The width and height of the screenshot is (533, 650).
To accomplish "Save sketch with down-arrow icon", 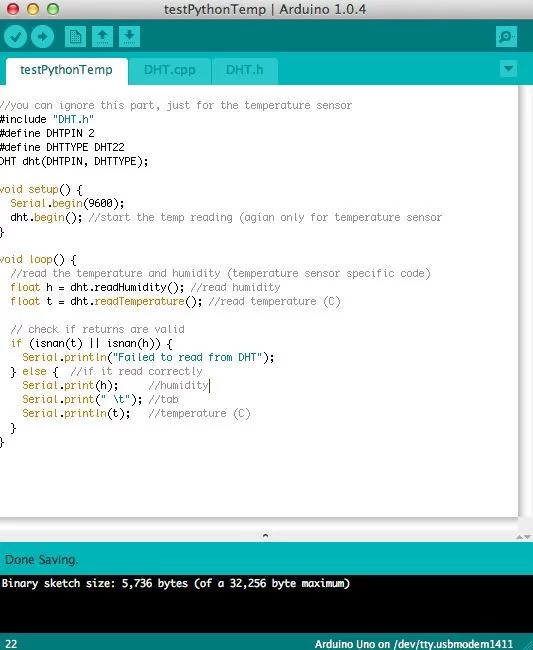I will pyautogui.click(x=129, y=37).
